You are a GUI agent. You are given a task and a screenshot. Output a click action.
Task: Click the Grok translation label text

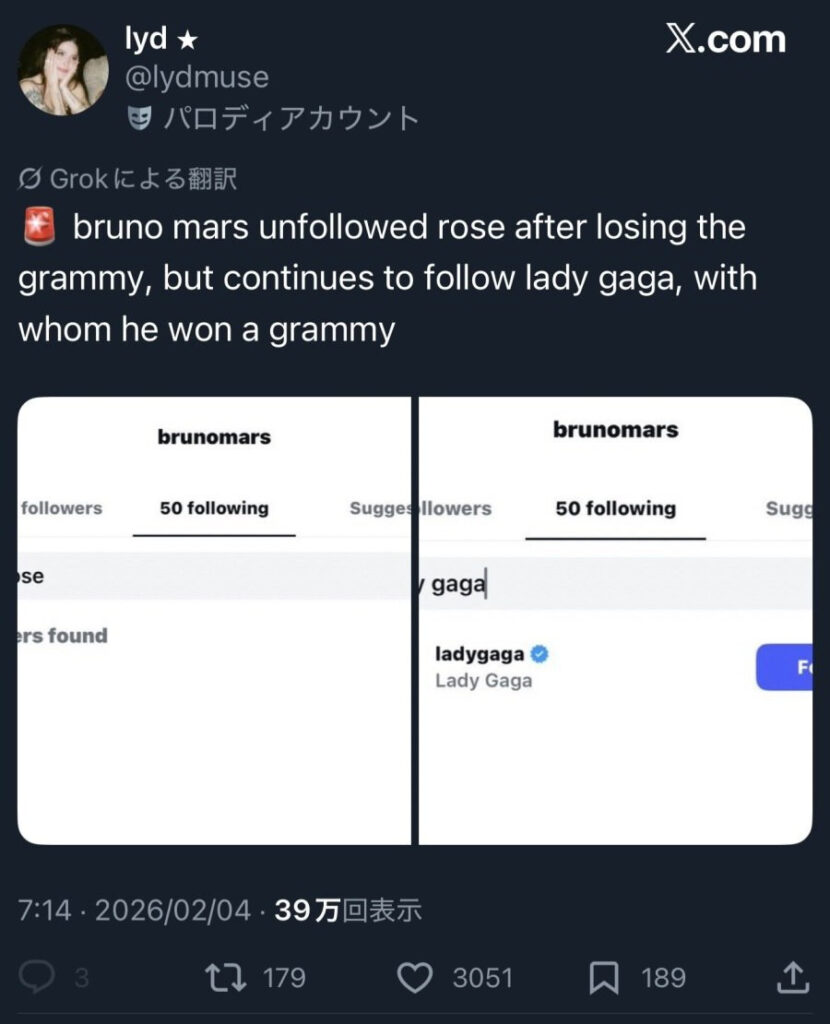click(142, 180)
